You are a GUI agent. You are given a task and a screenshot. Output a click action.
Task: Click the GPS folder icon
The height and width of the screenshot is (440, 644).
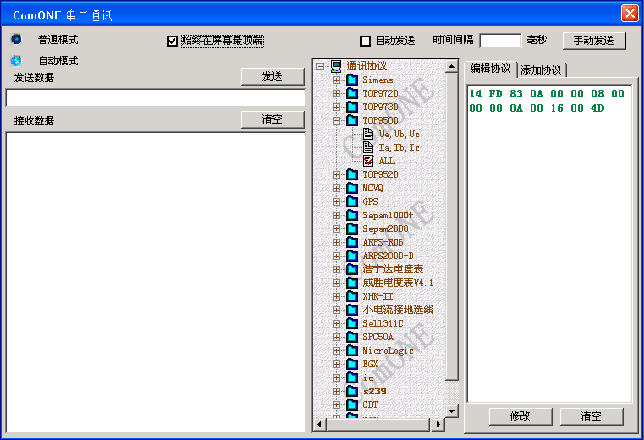pos(352,201)
